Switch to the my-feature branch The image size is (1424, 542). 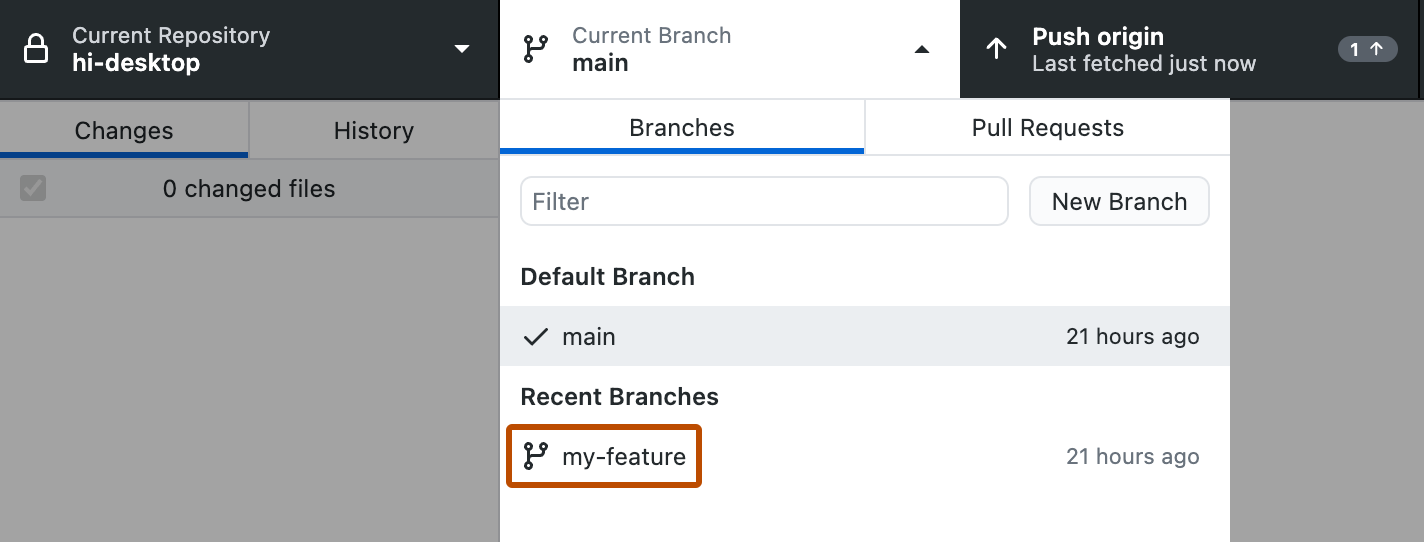click(624, 457)
